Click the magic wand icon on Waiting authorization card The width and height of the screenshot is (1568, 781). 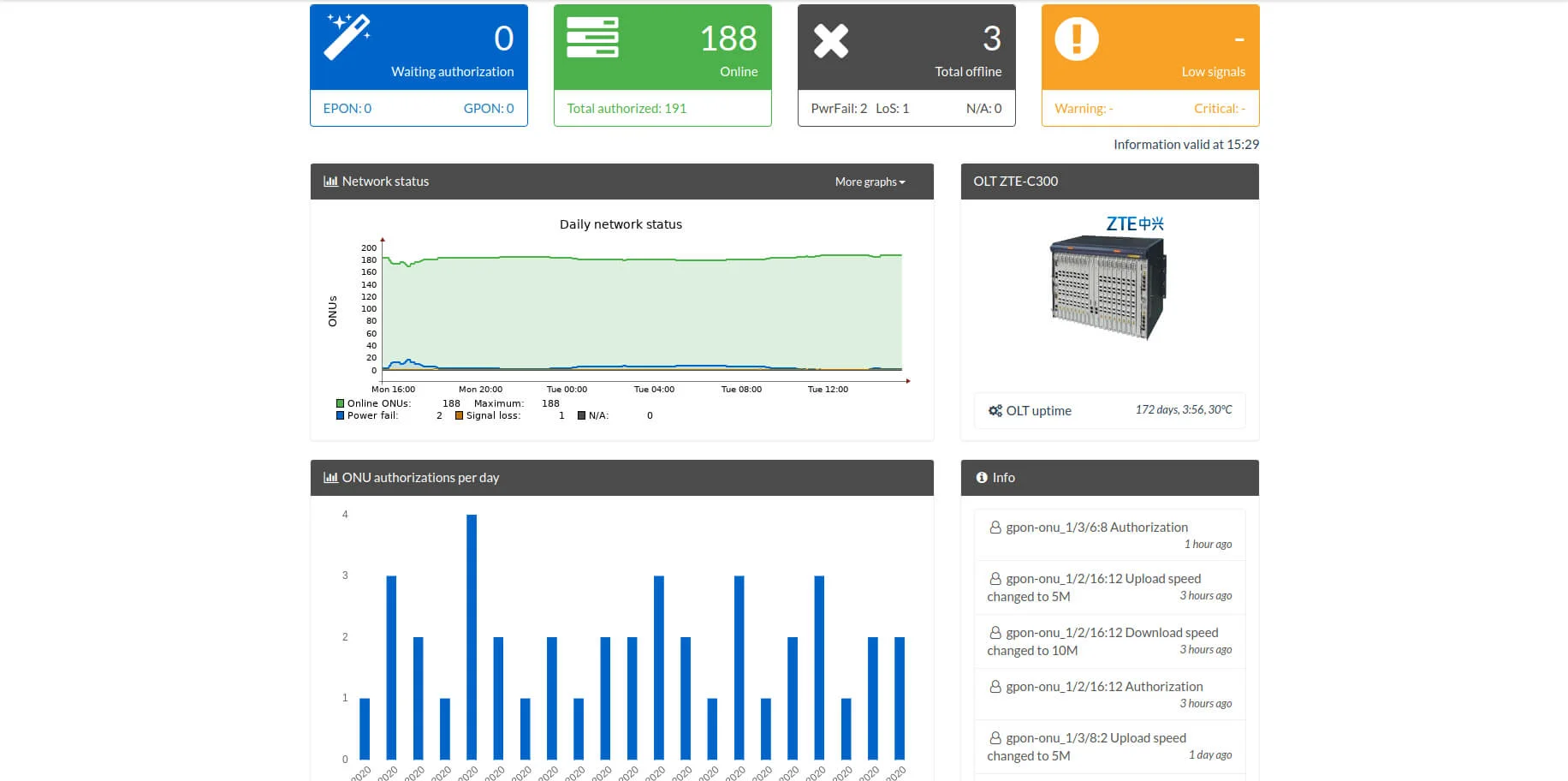[x=346, y=36]
